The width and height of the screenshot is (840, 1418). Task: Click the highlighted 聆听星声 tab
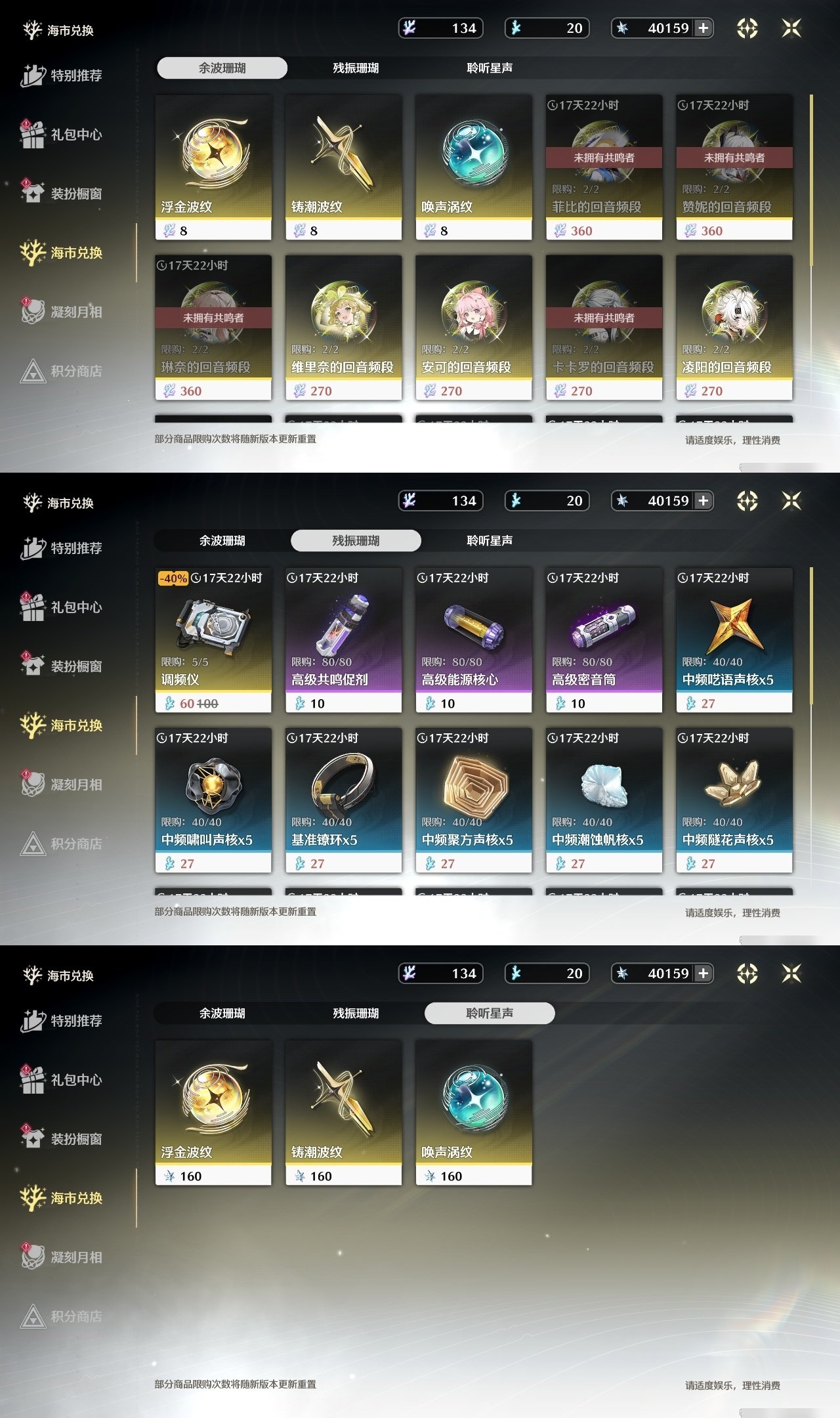(x=490, y=1013)
